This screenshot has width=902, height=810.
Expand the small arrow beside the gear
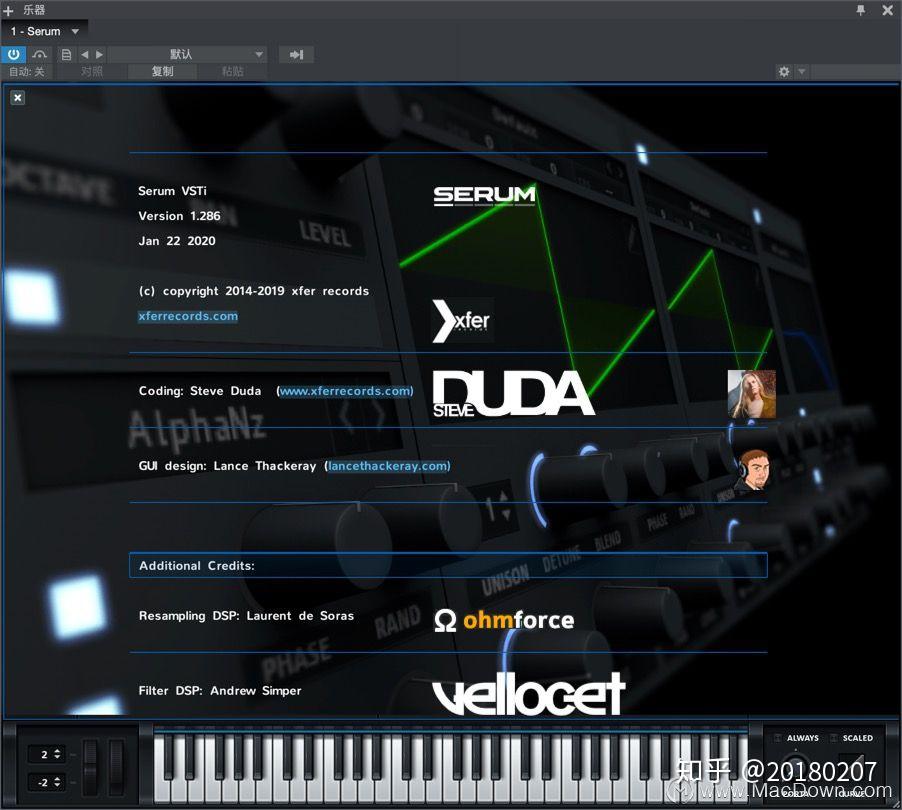[801, 72]
